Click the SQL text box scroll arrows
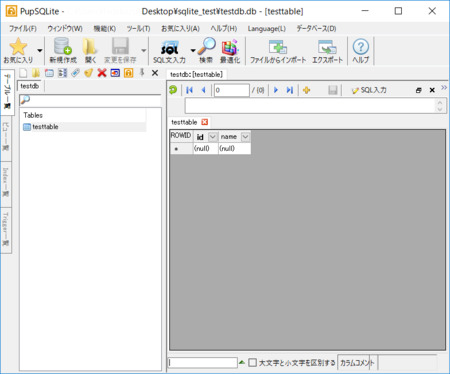The height and width of the screenshot is (374, 450). 440,106
